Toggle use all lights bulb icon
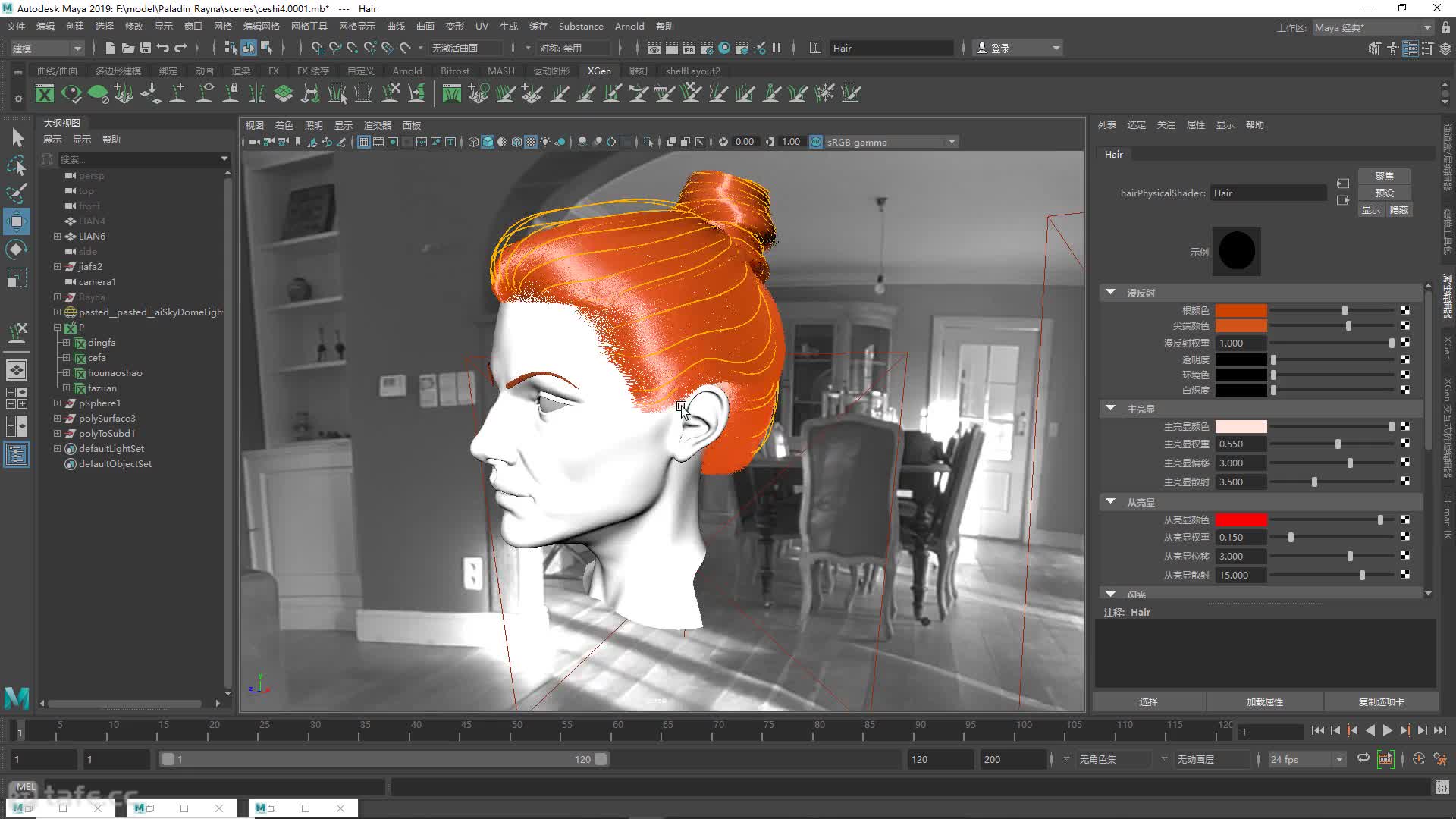Screen dimensions: 1456x819 tap(545, 142)
